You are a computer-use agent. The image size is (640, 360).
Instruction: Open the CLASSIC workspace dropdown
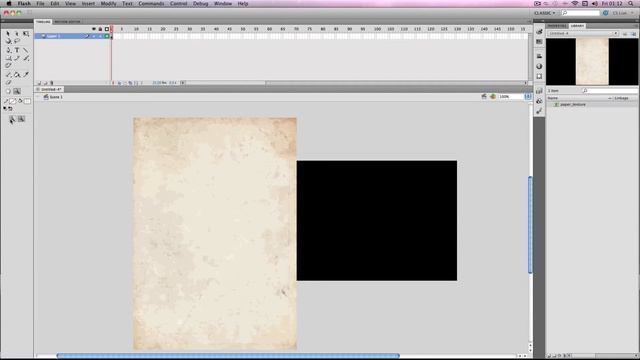click(545, 13)
